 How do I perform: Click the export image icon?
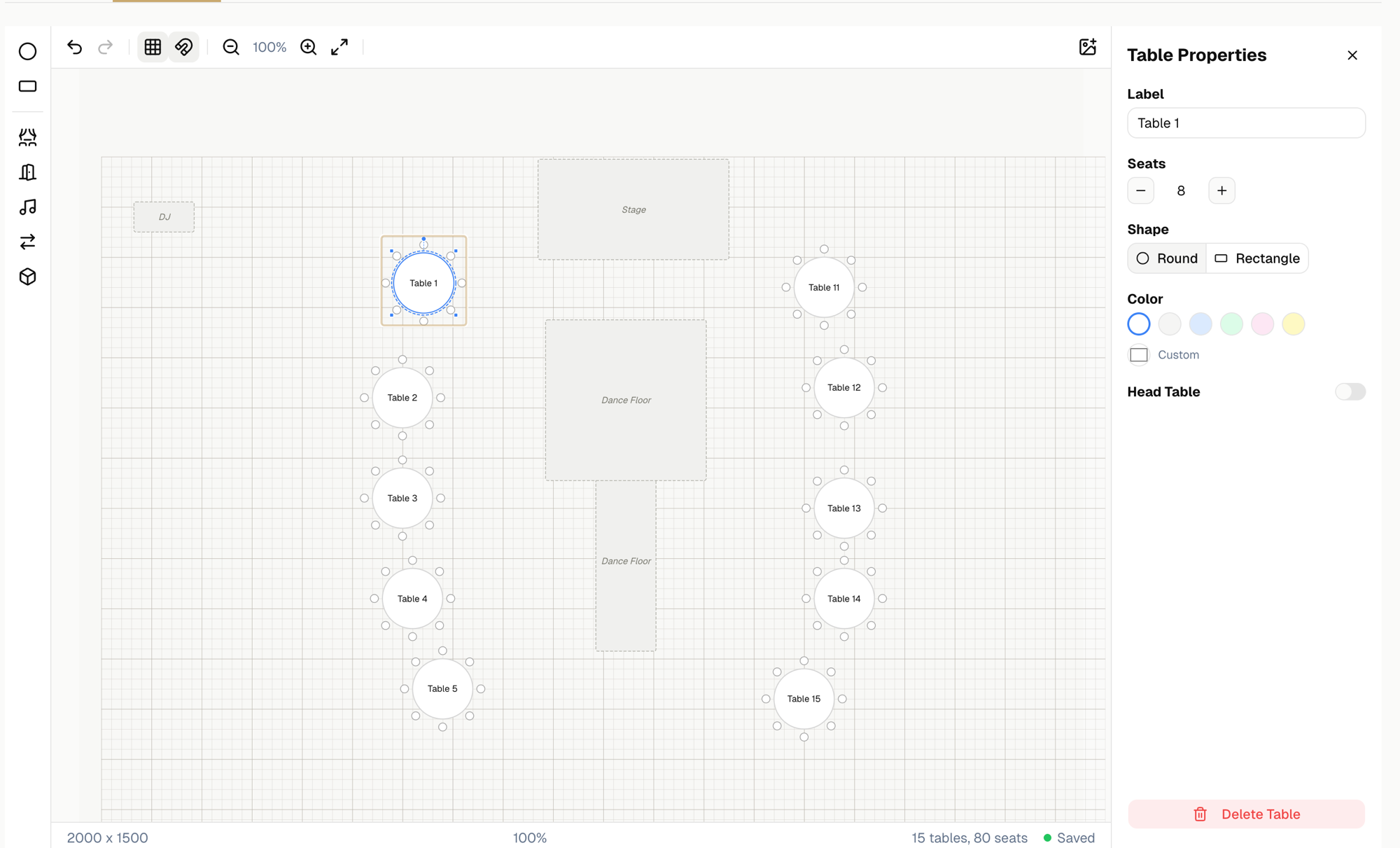tap(1087, 47)
